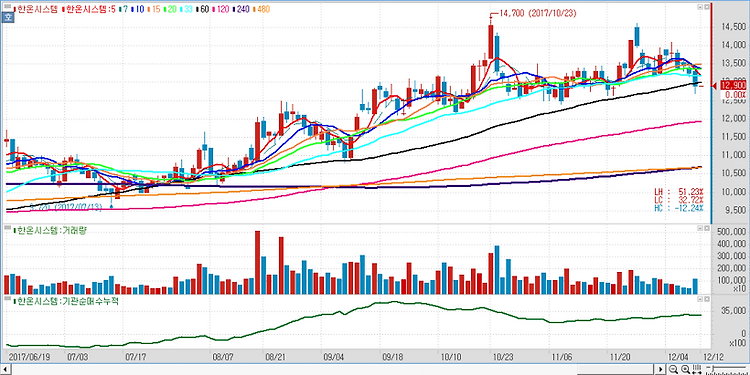The image size is (750, 375).
Task: Click the 14,700 (2017/10/23) high marker
Action: pyautogui.click(x=537, y=13)
